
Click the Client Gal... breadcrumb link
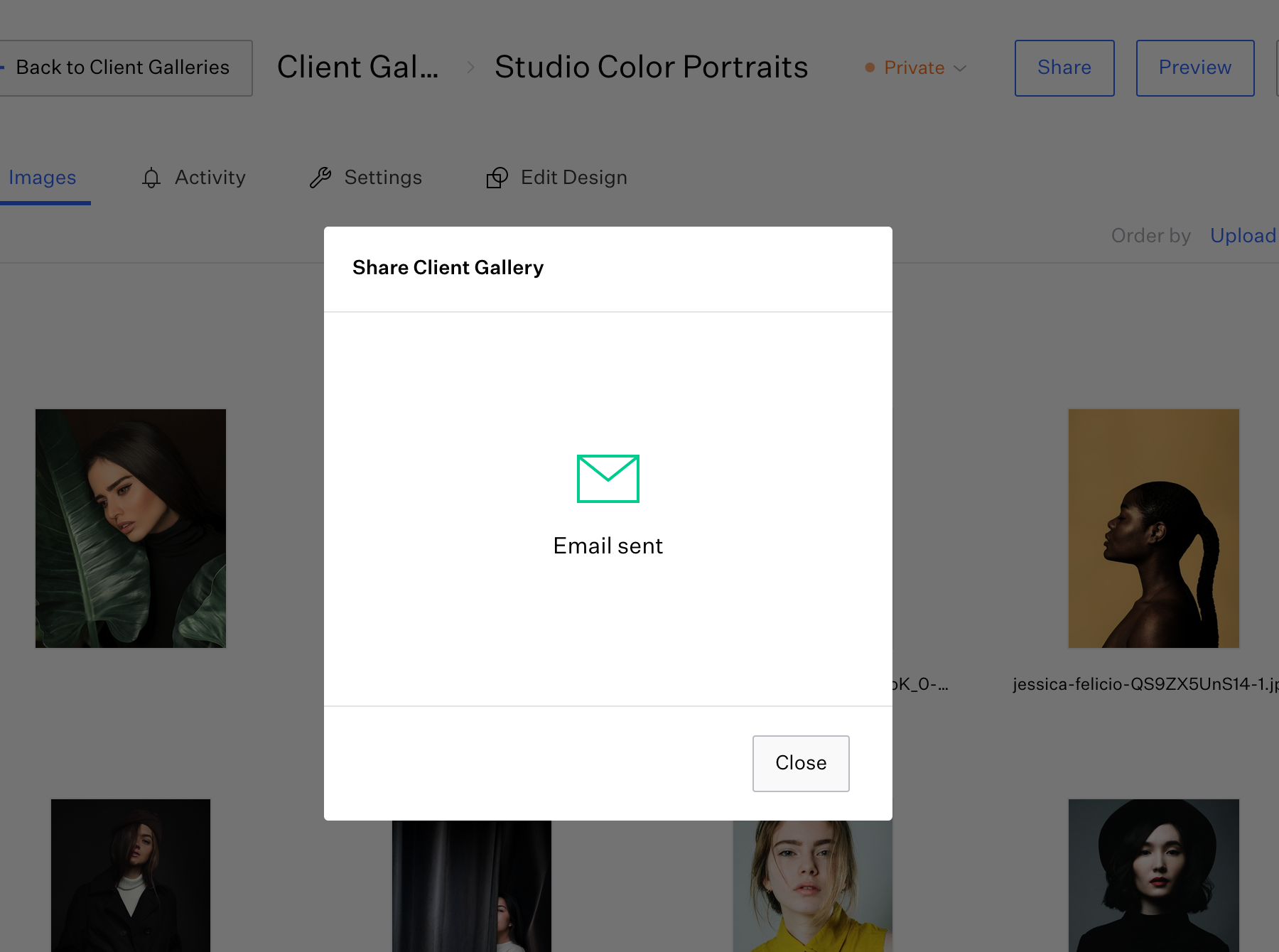click(x=357, y=67)
